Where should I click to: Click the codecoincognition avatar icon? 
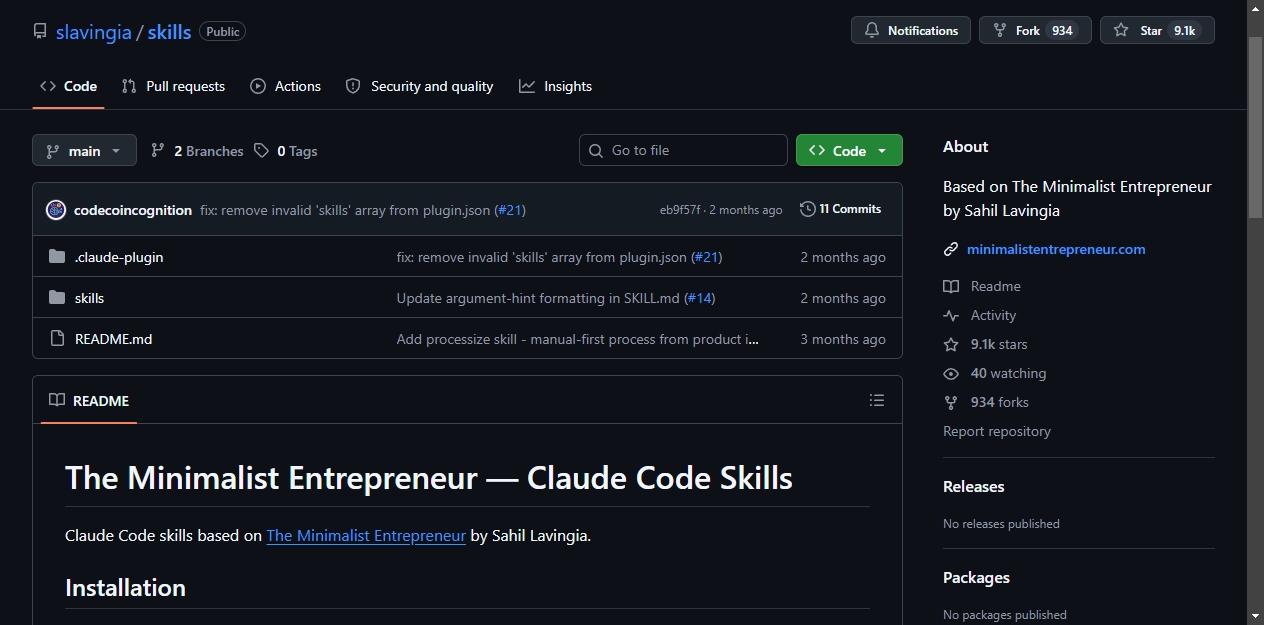click(x=56, y=210)
